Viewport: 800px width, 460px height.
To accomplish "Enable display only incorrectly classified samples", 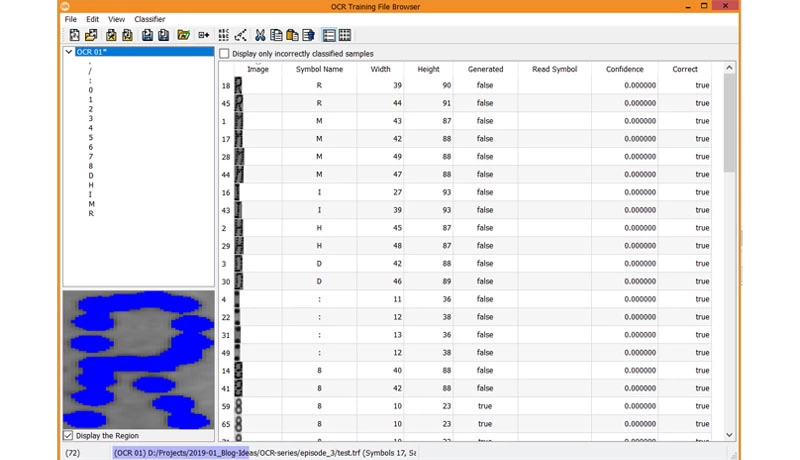I will (x=224, y=54).
